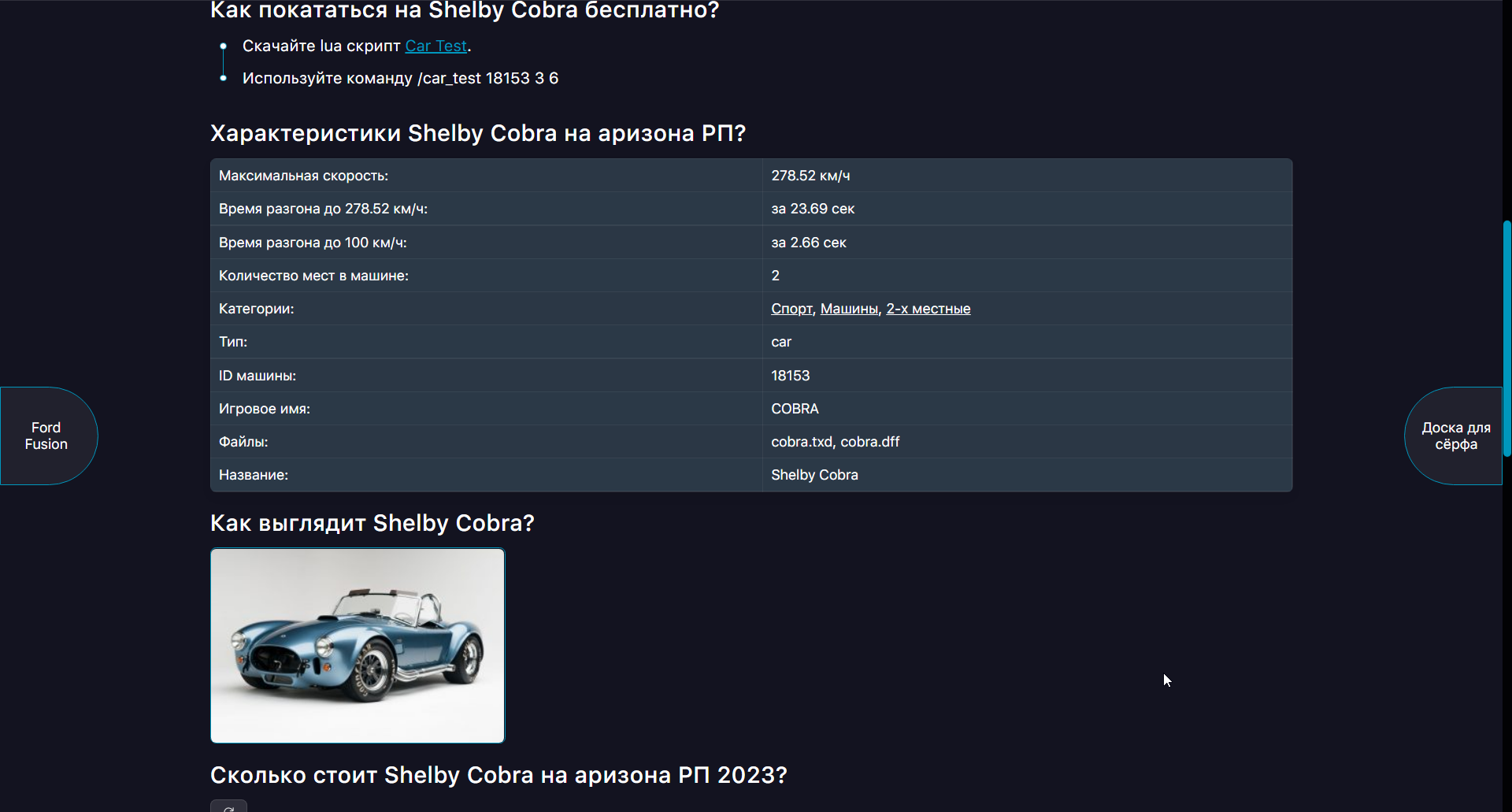Click the heading Как выглядит Shelby Cobra
The image size is (1512, 812).
point(372,523)
